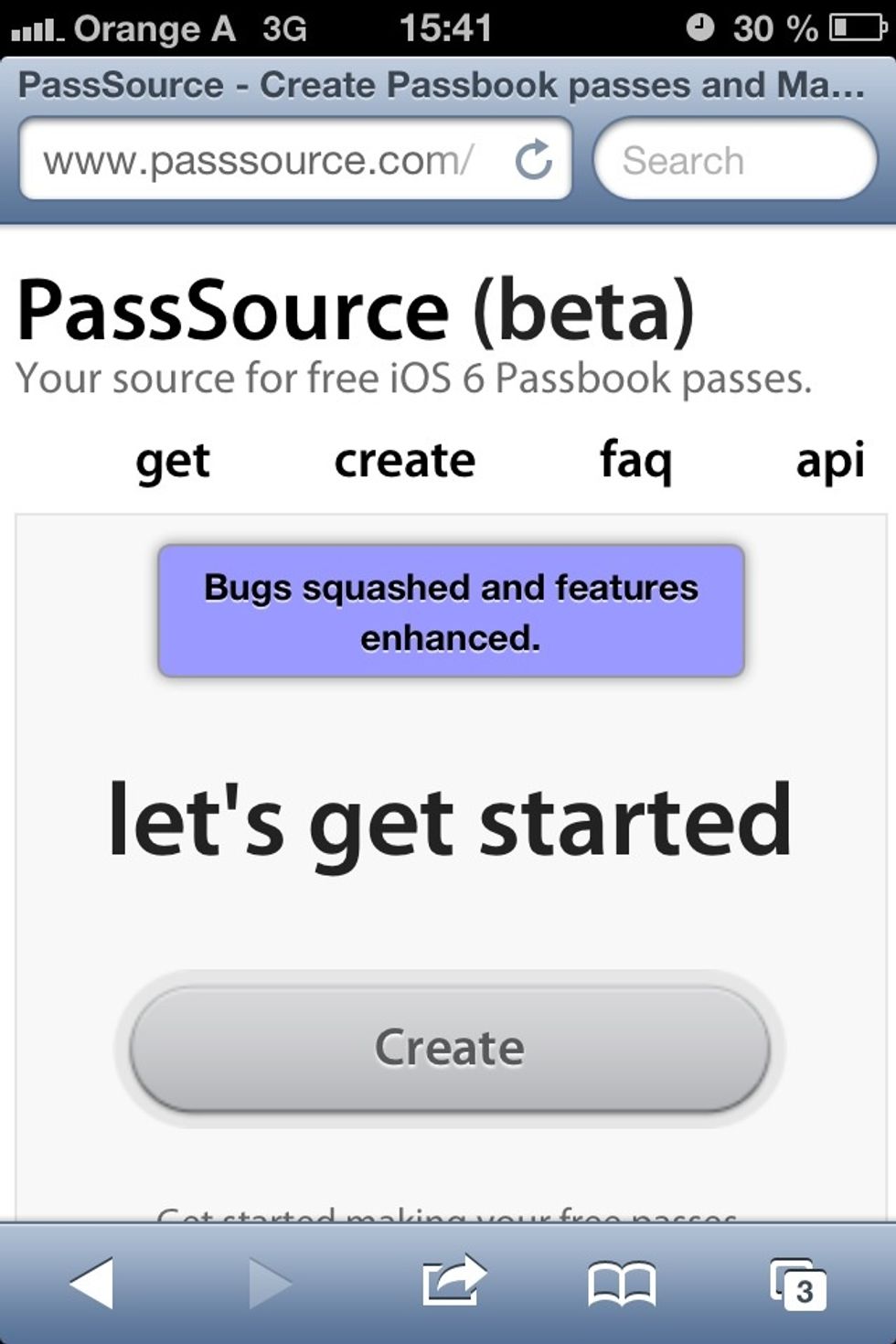Navigate to the 'faq' section
The width and height of the screenshot is (896, 1344).
pos(635,460)
